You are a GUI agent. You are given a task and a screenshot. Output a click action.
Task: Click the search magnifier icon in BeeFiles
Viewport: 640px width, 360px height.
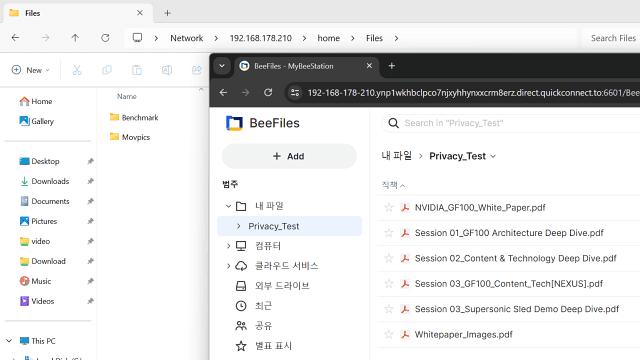[x=393, y=123]
